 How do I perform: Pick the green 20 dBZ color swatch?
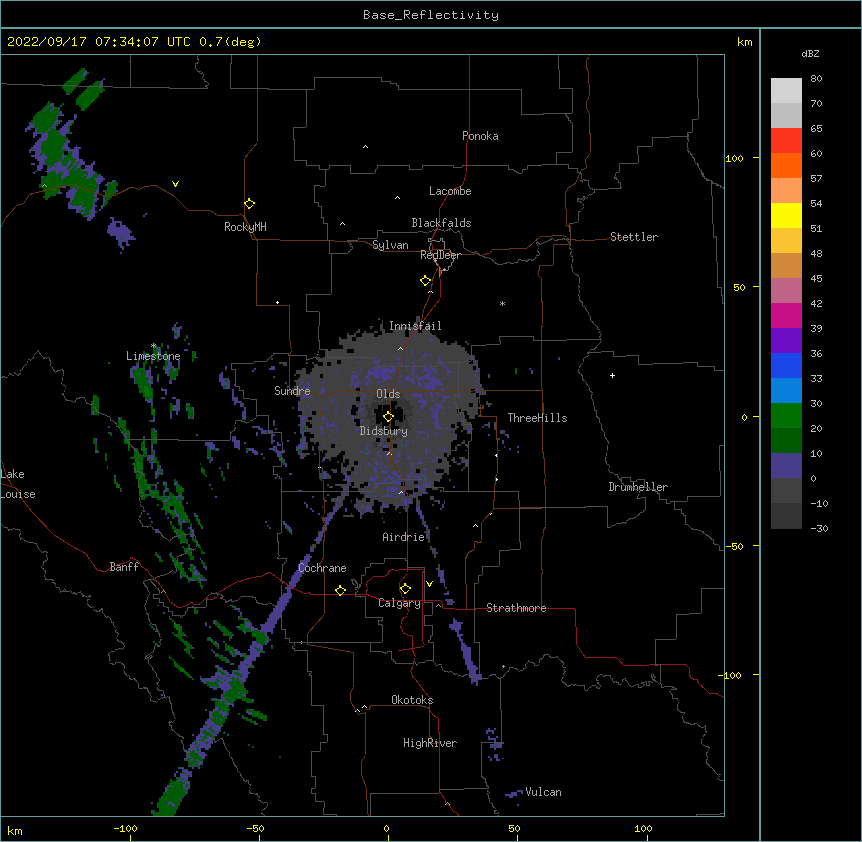coord(786,416)
